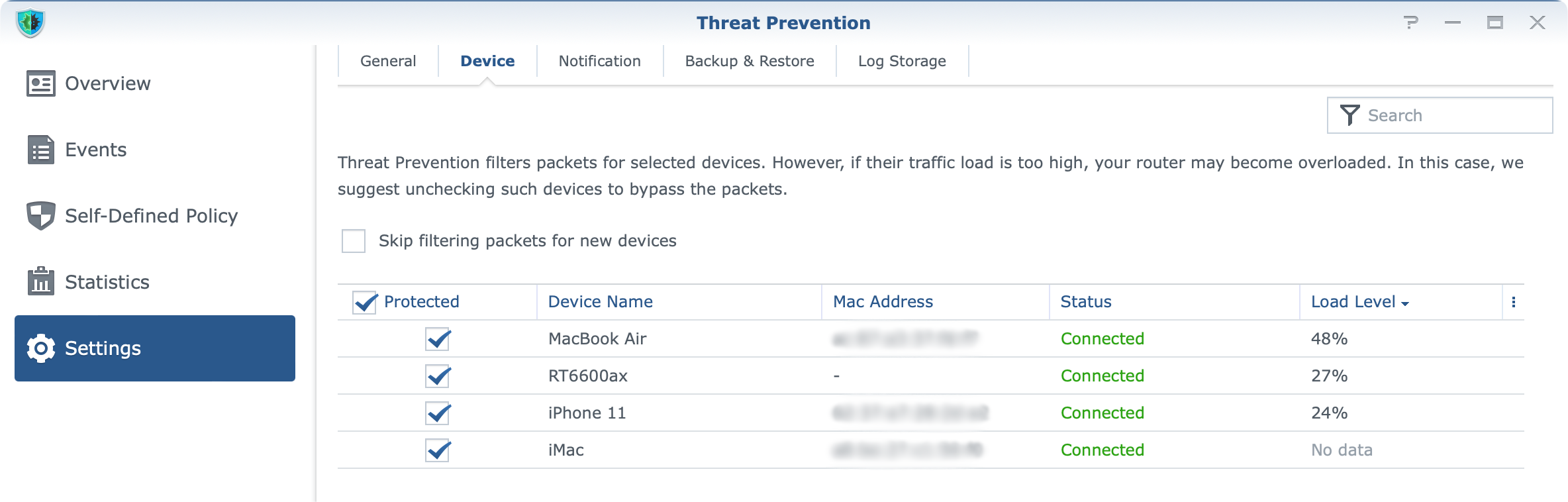This screenshot has height=502, width=1568.
Task: Uncheck protection for iPhone 11
Action: click(x=438, y=413)
